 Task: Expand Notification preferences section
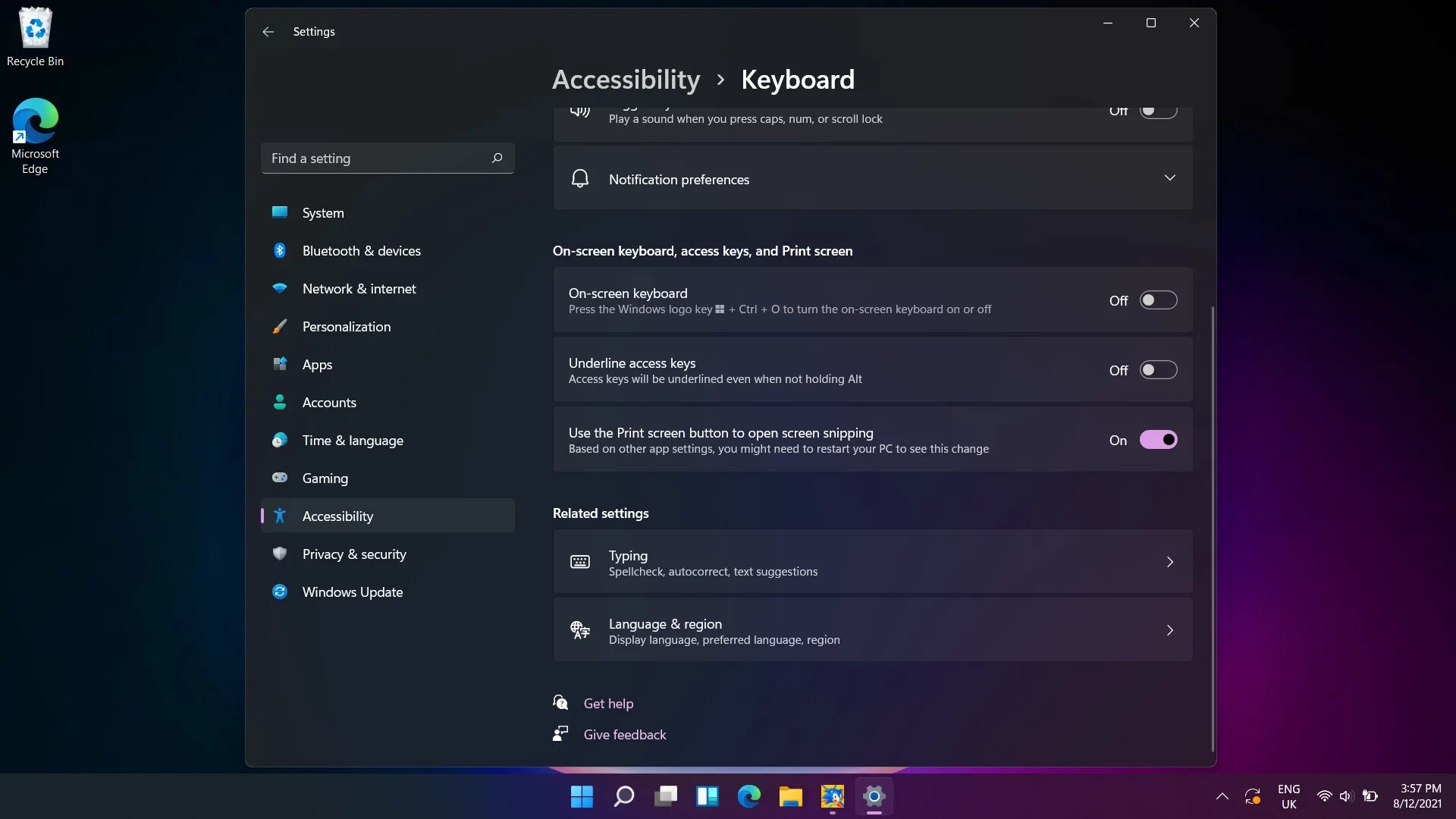(x=1169, y=178)
